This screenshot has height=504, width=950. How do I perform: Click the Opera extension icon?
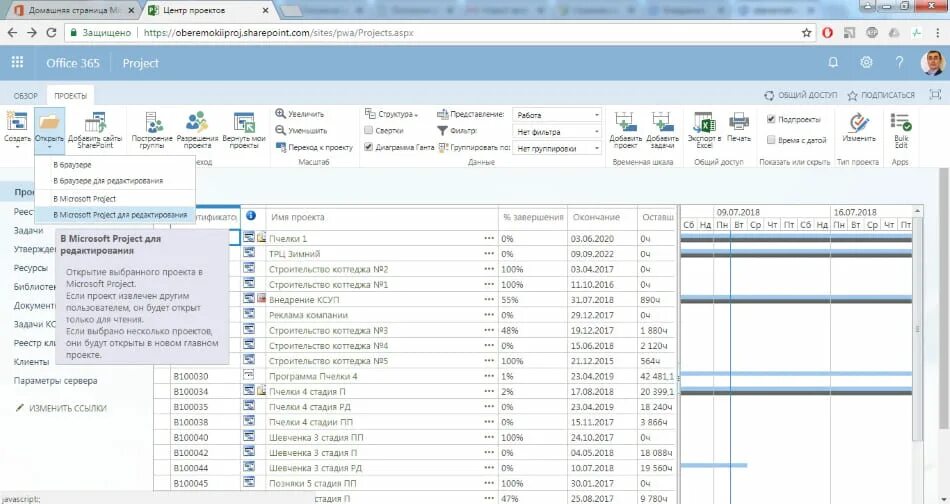click(x=828, y=33)
